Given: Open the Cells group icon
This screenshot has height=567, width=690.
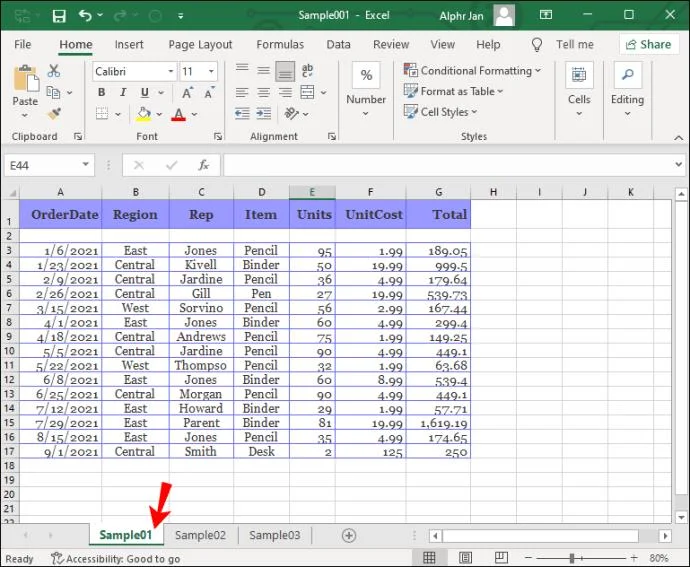Looking at the screenshot, I should click(x=579, y=75).
